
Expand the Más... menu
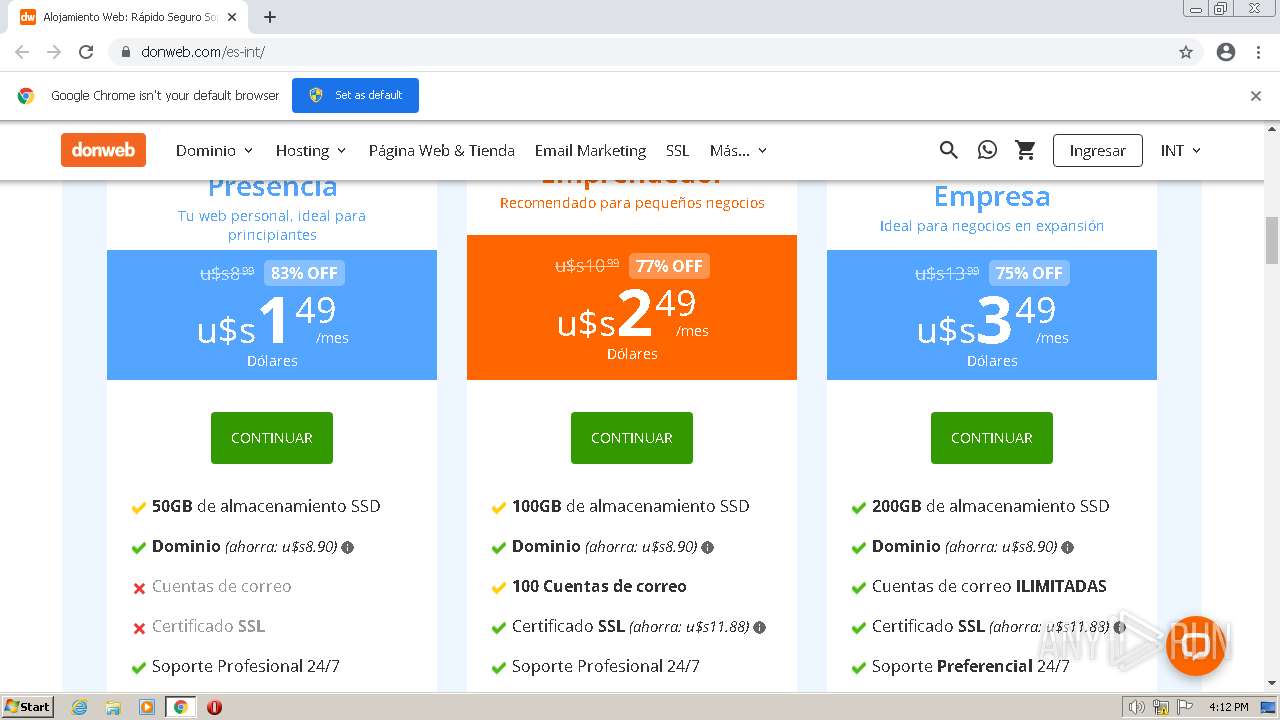pos(738,150)
